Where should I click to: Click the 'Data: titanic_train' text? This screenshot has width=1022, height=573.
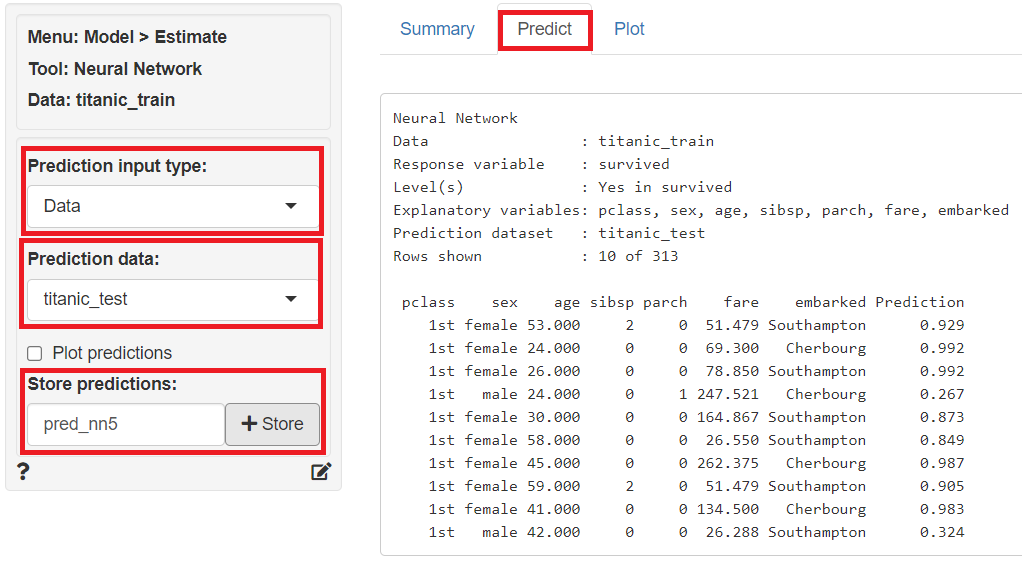(x=101, y=100)
